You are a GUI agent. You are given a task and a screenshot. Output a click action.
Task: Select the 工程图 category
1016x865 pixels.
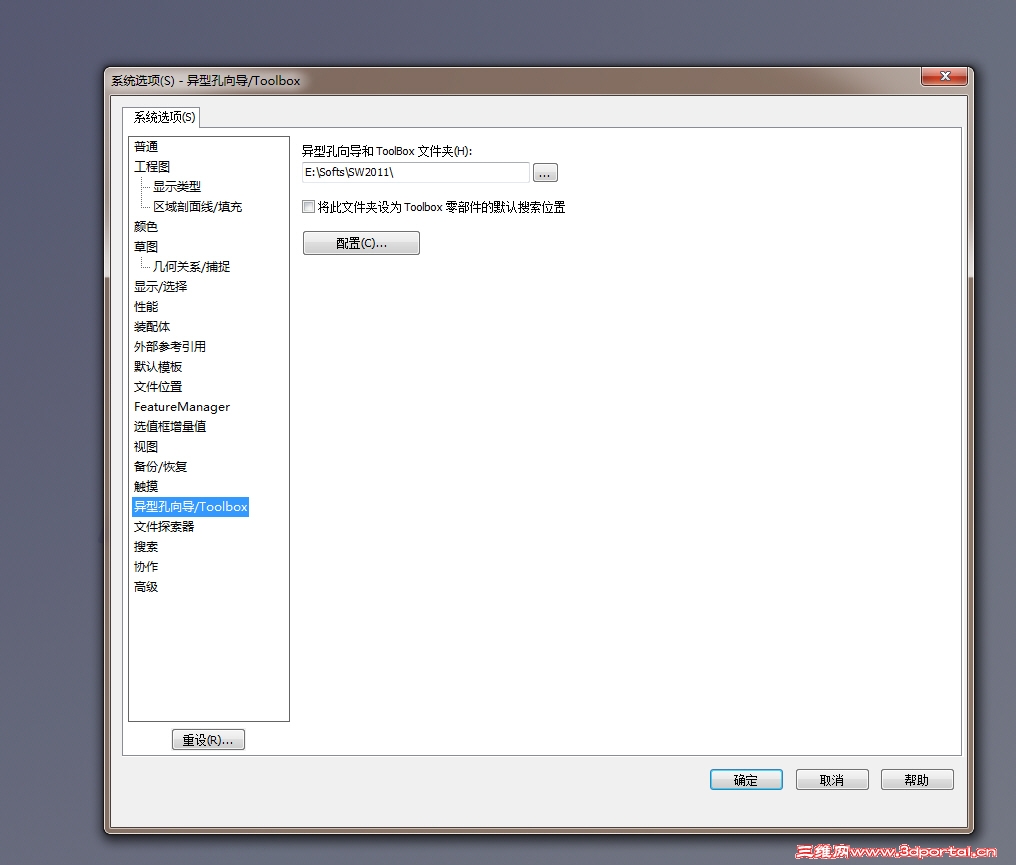[152, 167]
